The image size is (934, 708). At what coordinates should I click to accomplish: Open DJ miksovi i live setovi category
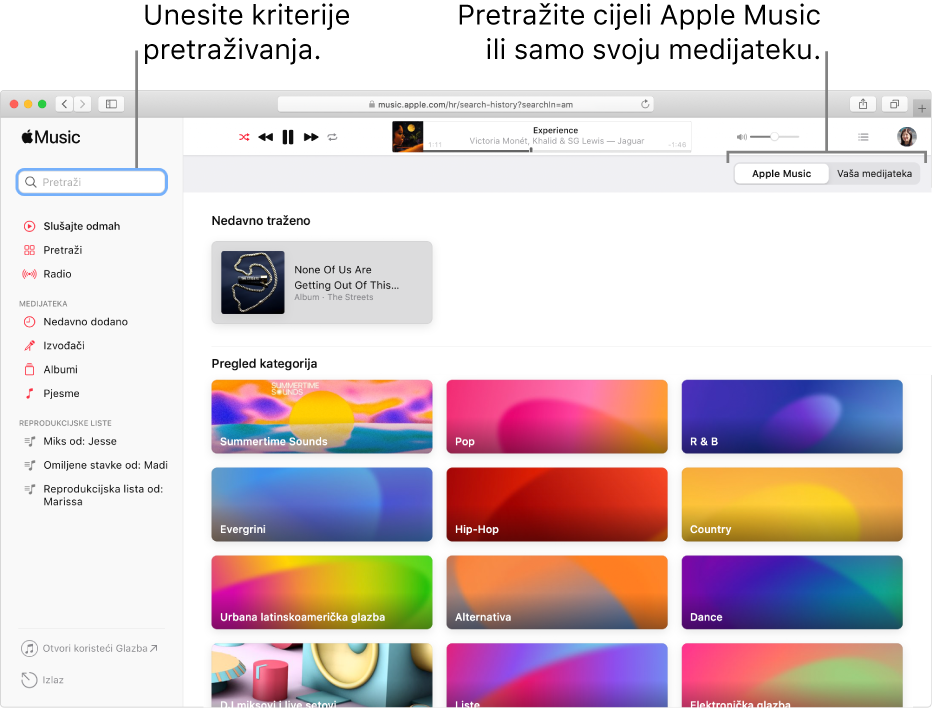click(x=322, y=675)
